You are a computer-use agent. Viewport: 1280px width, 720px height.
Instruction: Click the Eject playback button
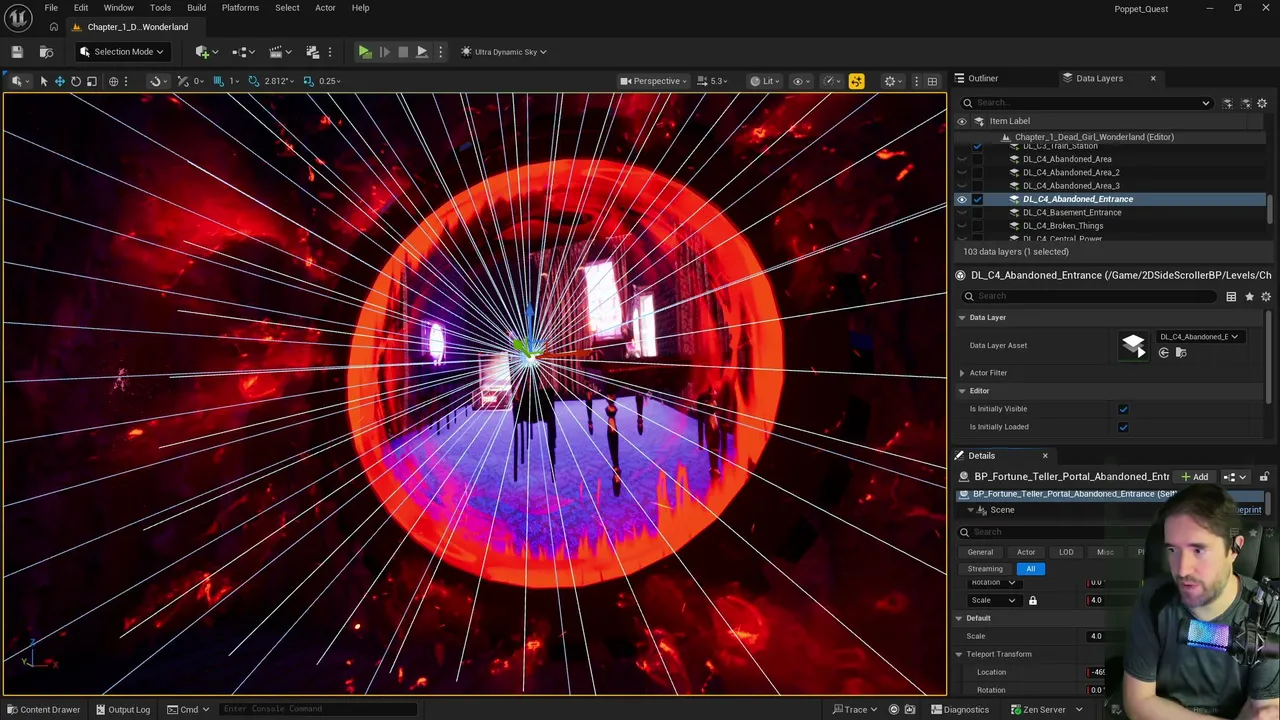[x=421, y=52]
